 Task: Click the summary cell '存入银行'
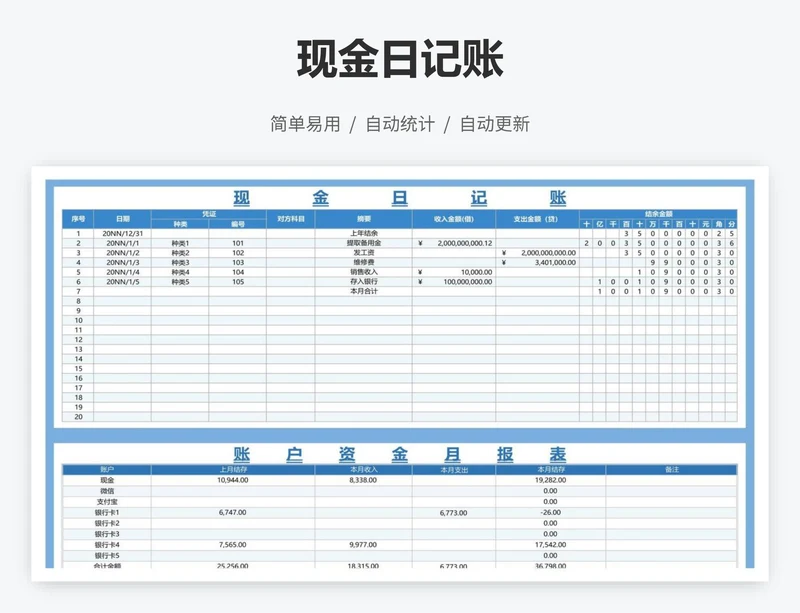[x=364, y=282]
